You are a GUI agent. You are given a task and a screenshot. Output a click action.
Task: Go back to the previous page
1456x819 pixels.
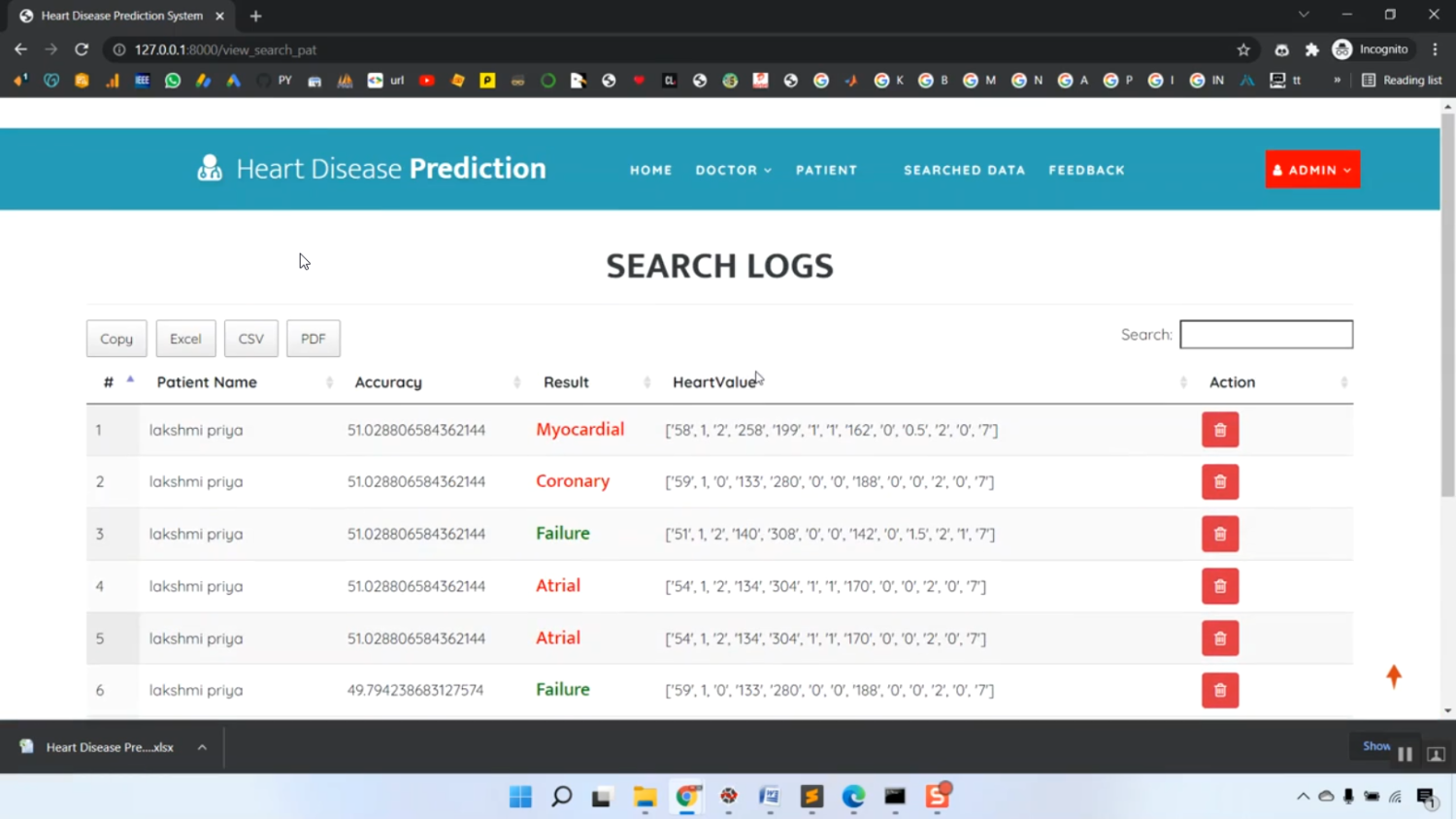[20, 49]
